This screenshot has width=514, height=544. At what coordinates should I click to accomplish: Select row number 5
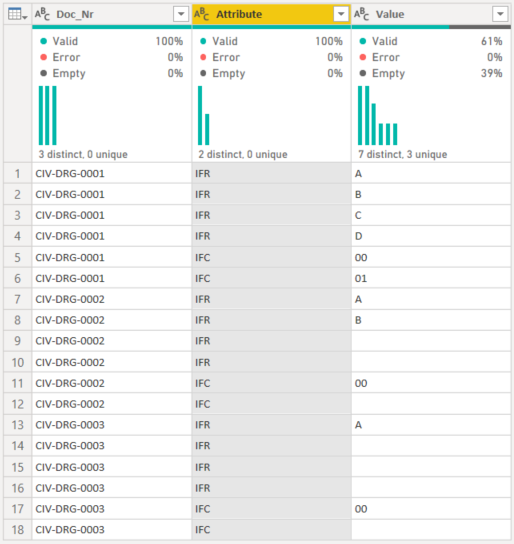click(x=18, y=257)
